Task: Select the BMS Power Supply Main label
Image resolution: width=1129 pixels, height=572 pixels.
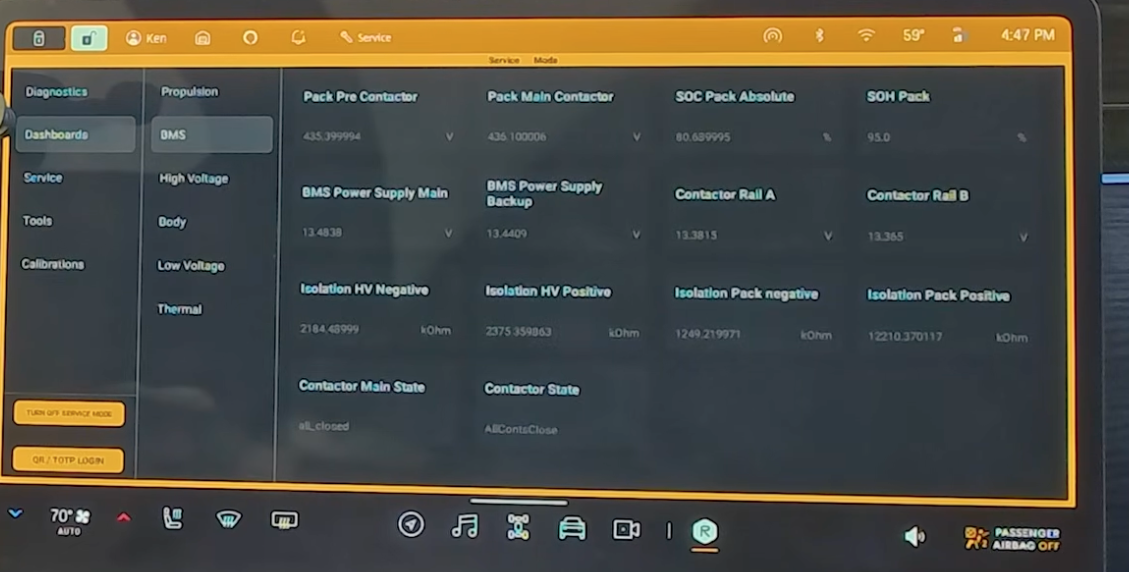Action: [x=374, y=193]
